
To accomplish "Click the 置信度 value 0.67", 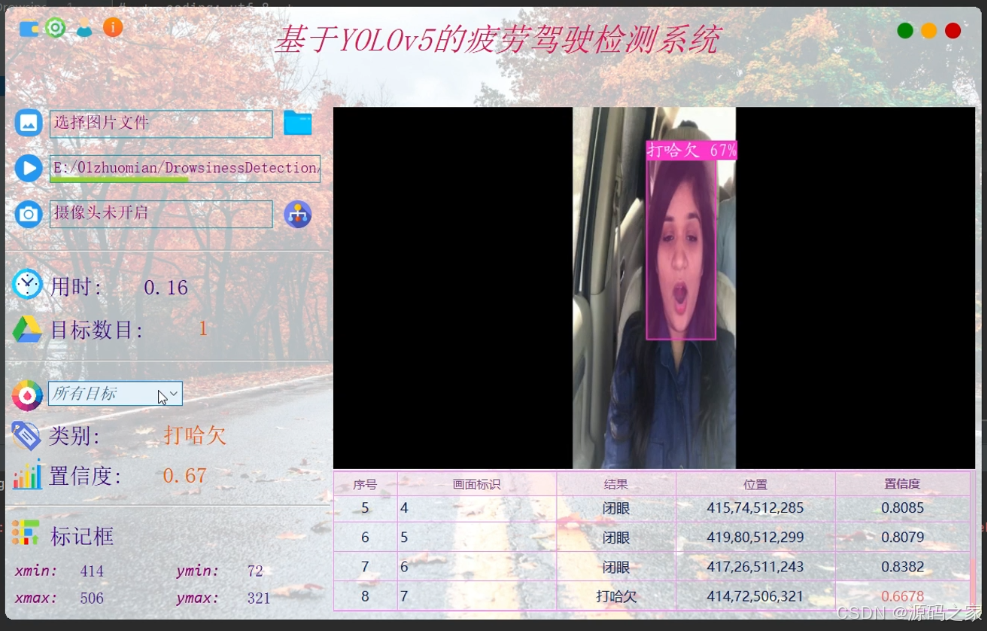I will pos(184,475).
